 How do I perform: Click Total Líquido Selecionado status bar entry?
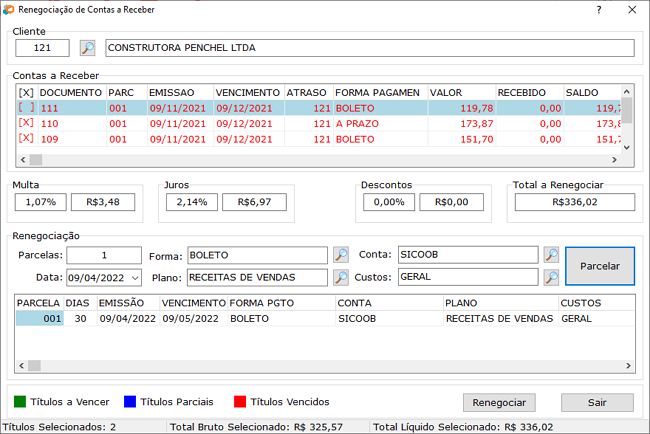(x=463, y=427)
